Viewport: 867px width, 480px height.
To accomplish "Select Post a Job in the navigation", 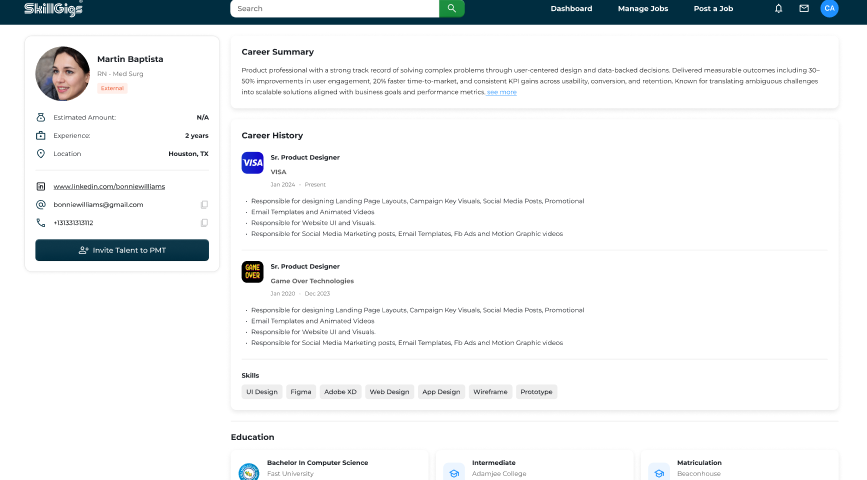I will [x=713, y=8].
